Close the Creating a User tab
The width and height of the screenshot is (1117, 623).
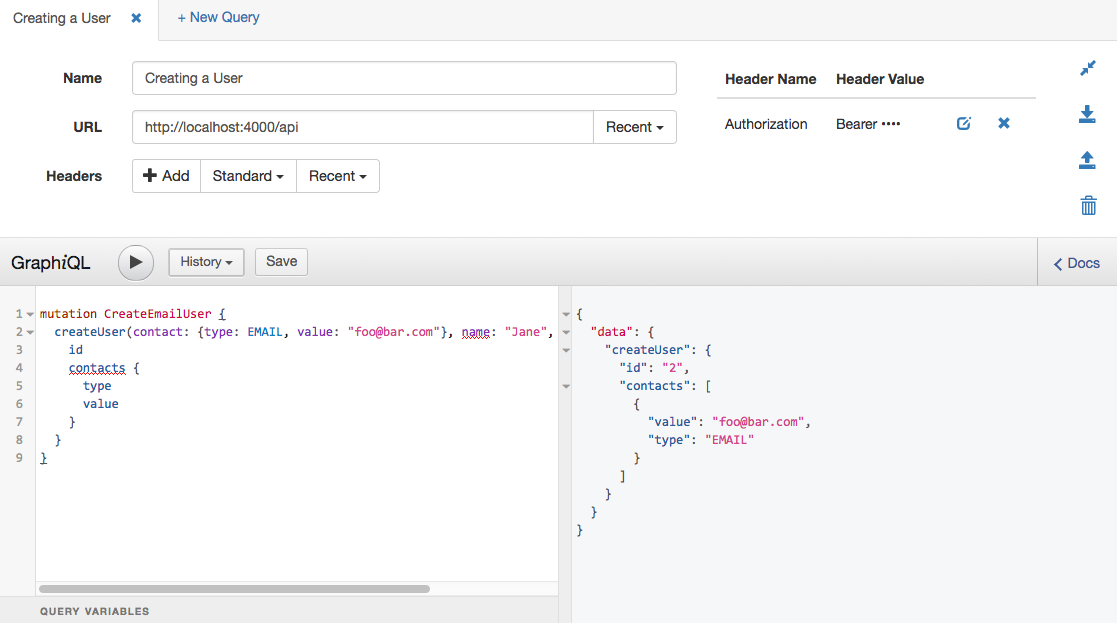[x=137, y=18]
